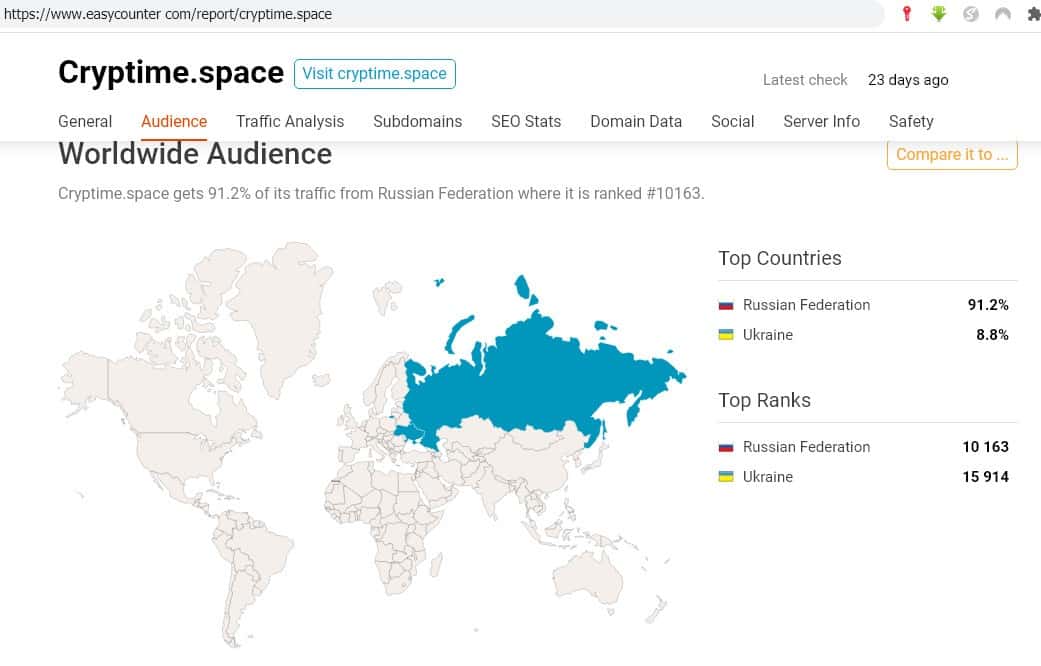This screenshot has width=1041, height=666.
Task: Switch to the Server Info tab
Action: [821, 121]
